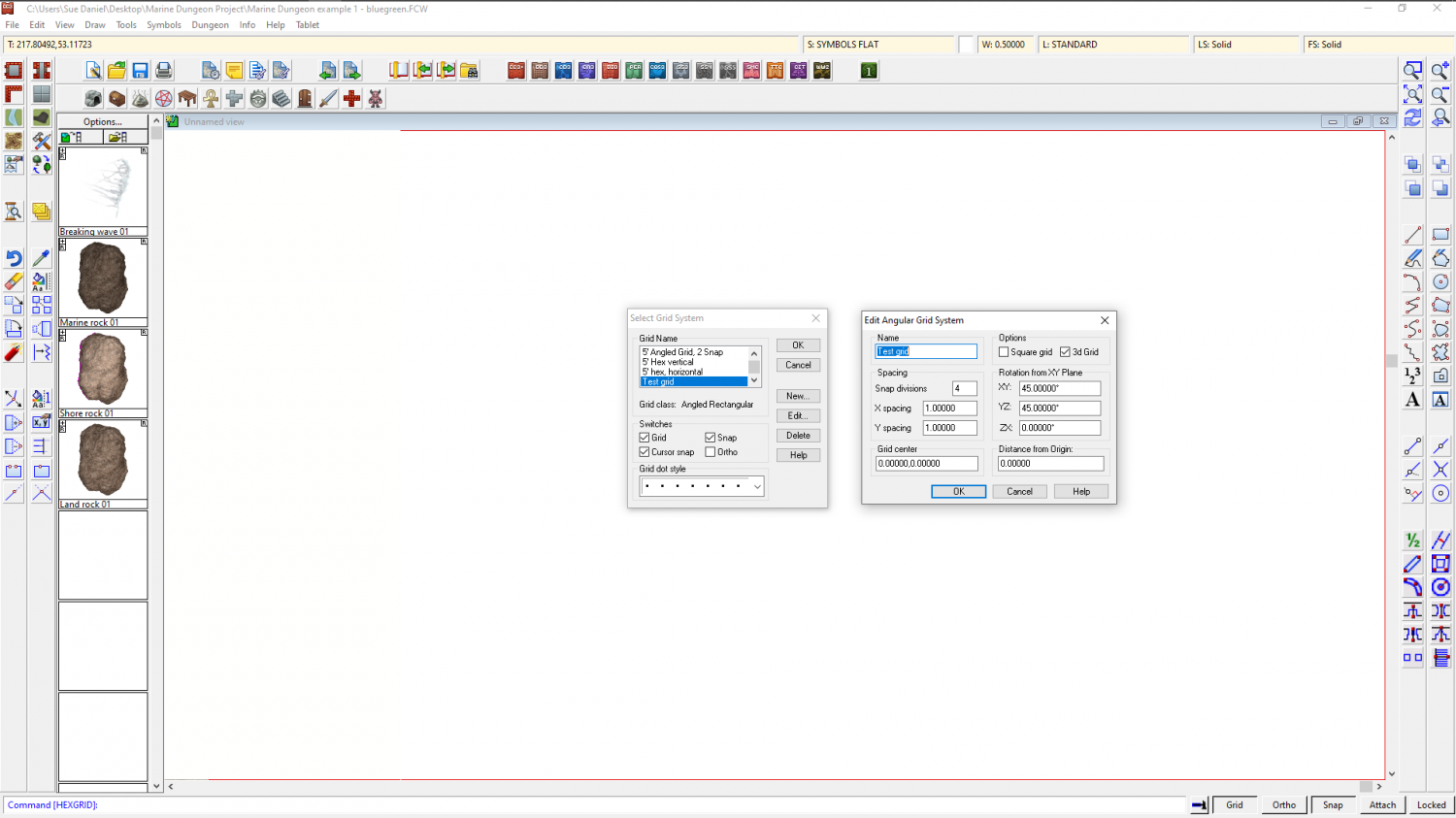This screenshot has height=818, width=1456.
Task: Click the Zoom Window magnifier icon
Action: pyautogui.click(x=1413, y=71)
